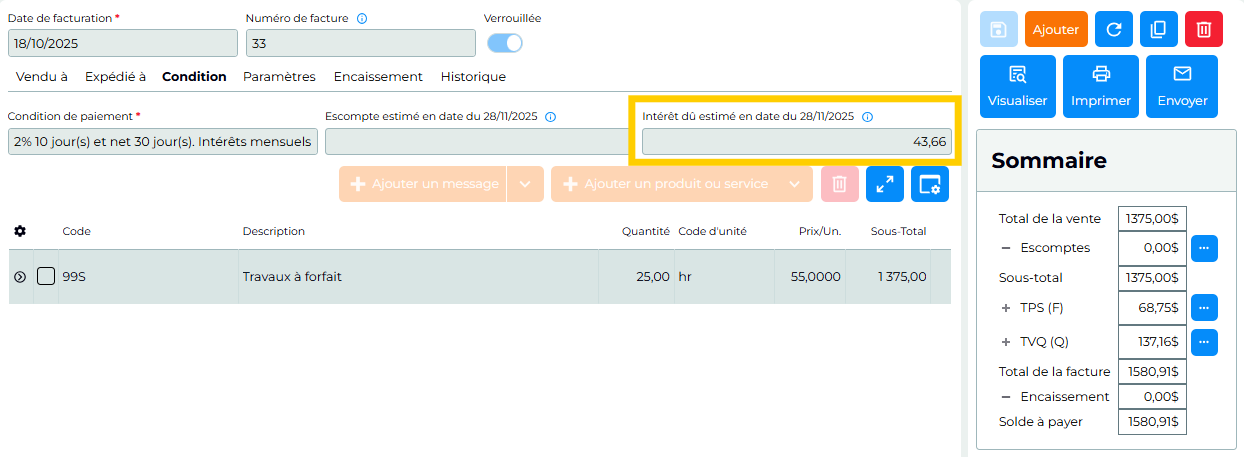Toggle the Verrouillée switch

[x=505, y=43]
